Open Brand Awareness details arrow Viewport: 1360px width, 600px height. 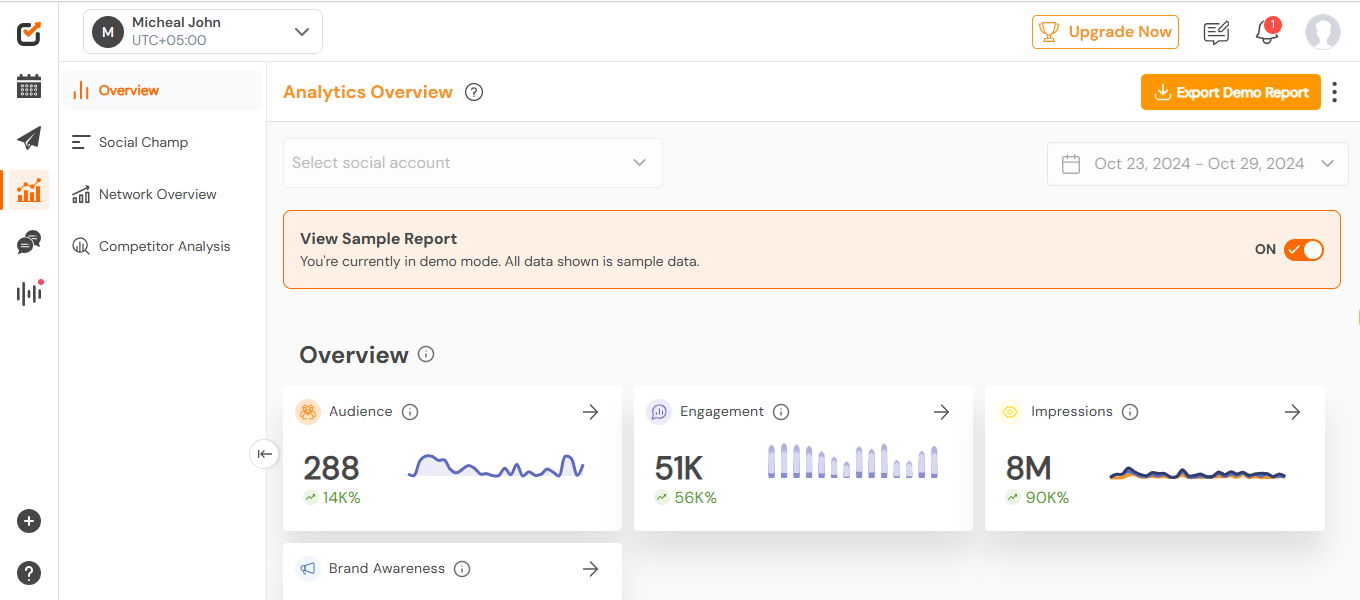590,569
